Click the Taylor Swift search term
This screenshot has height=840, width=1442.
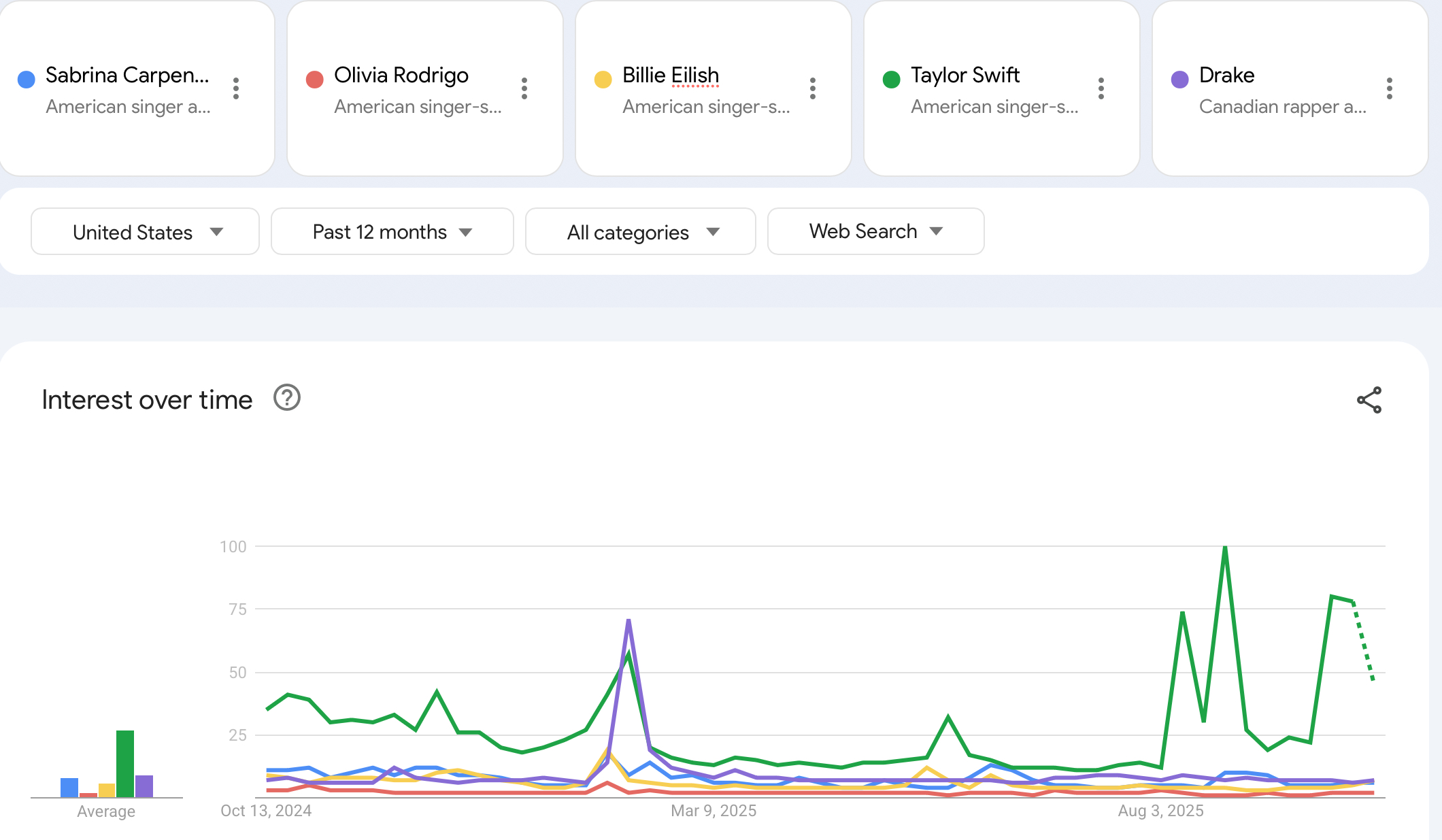coord(965,75)
